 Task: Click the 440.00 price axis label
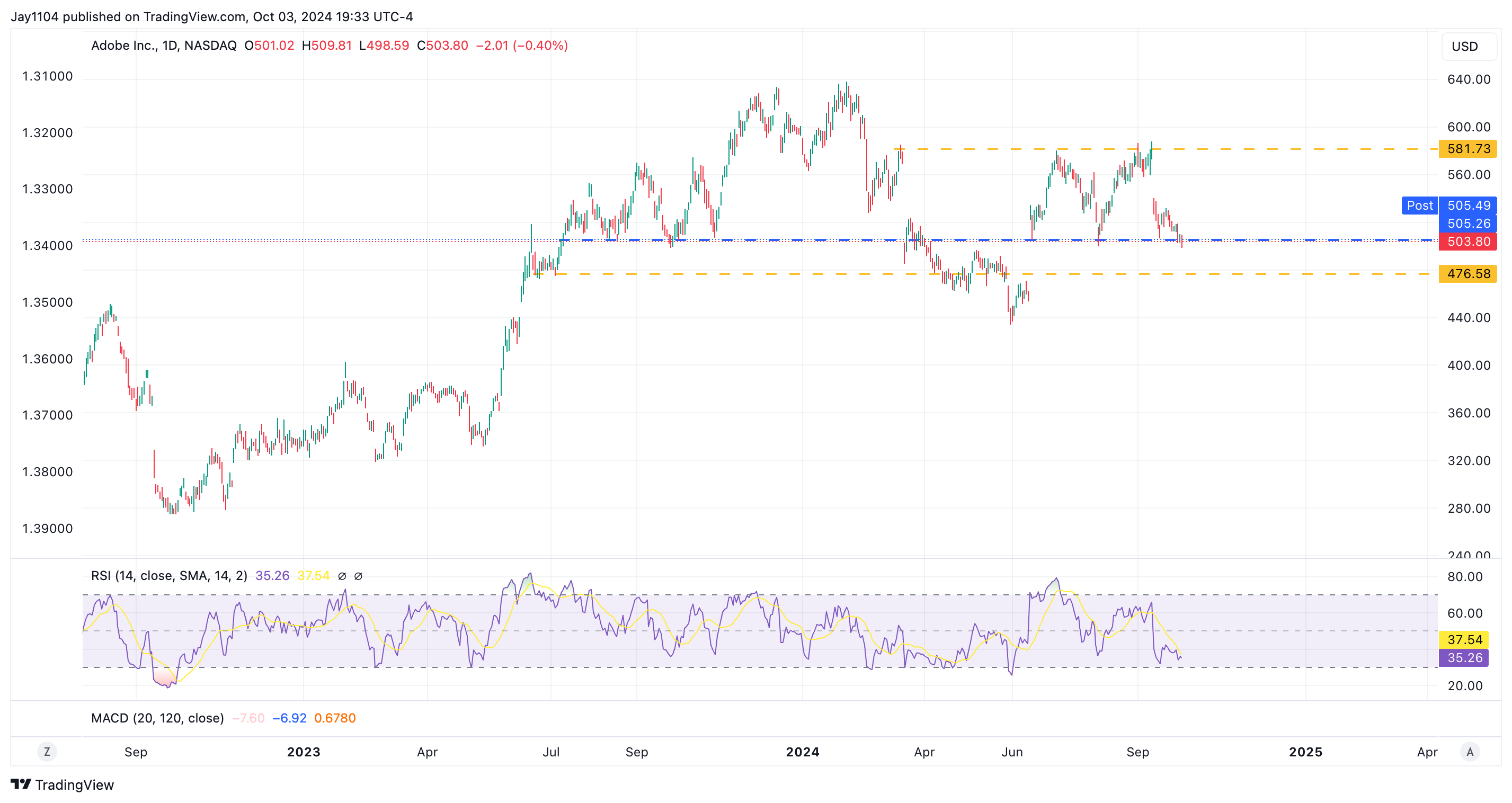pyautogui.click(x=1469, y=318)
